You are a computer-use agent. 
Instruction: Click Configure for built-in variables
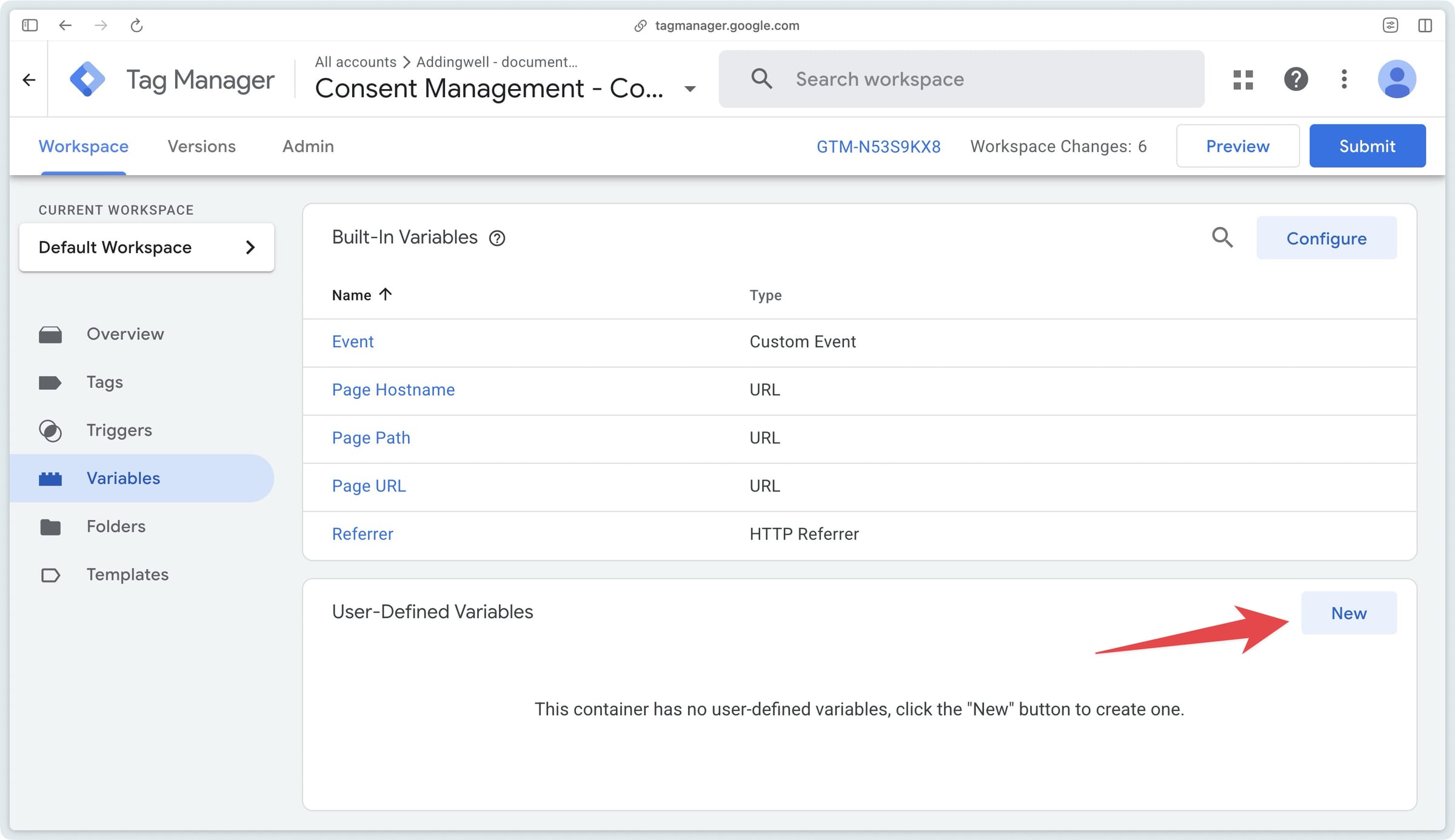[x=1326, y=238]
